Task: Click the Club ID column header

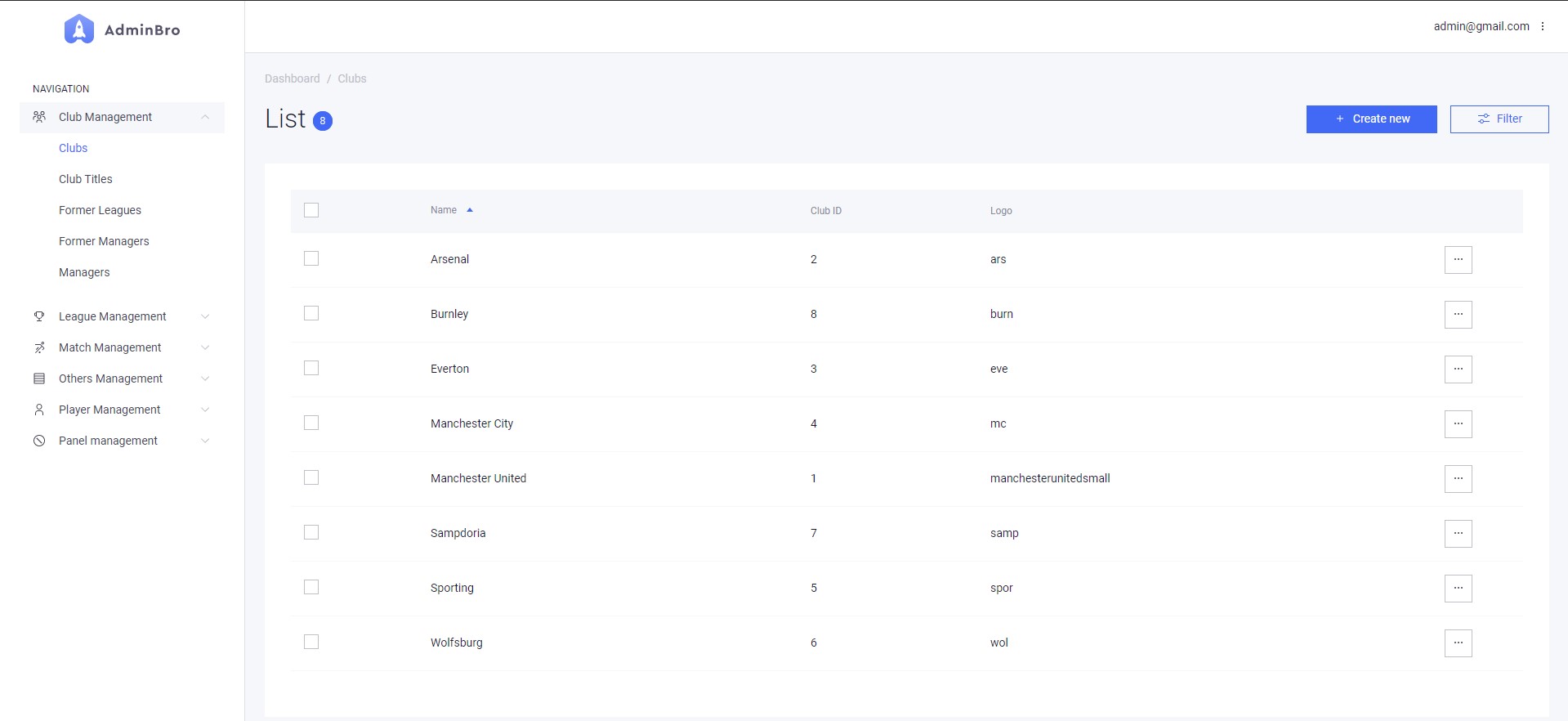Action: pos(826,211)
